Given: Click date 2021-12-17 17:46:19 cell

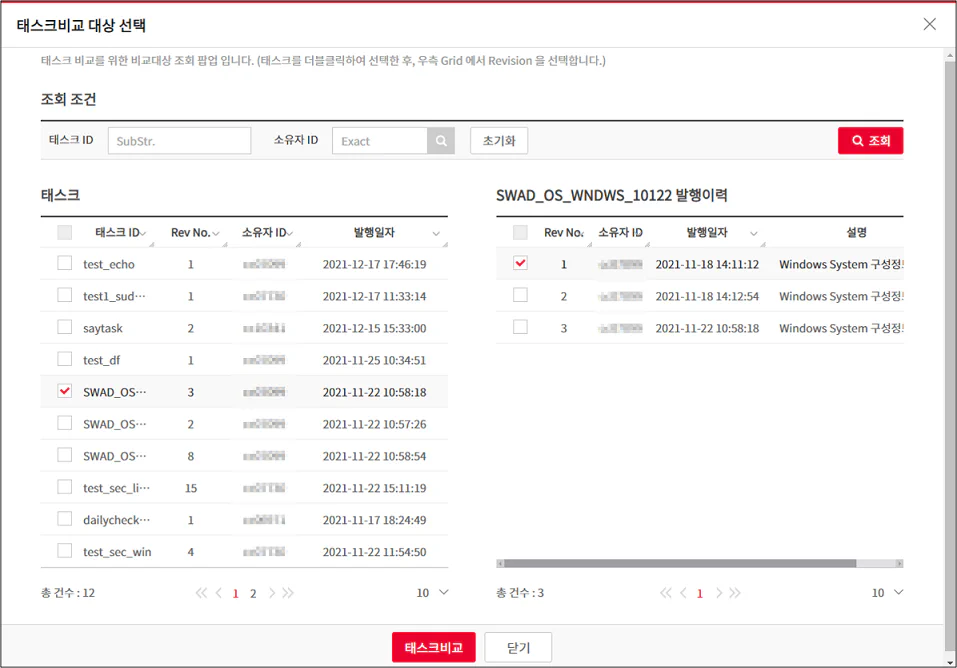Looking at the screenshot, I should pos(374,264).
